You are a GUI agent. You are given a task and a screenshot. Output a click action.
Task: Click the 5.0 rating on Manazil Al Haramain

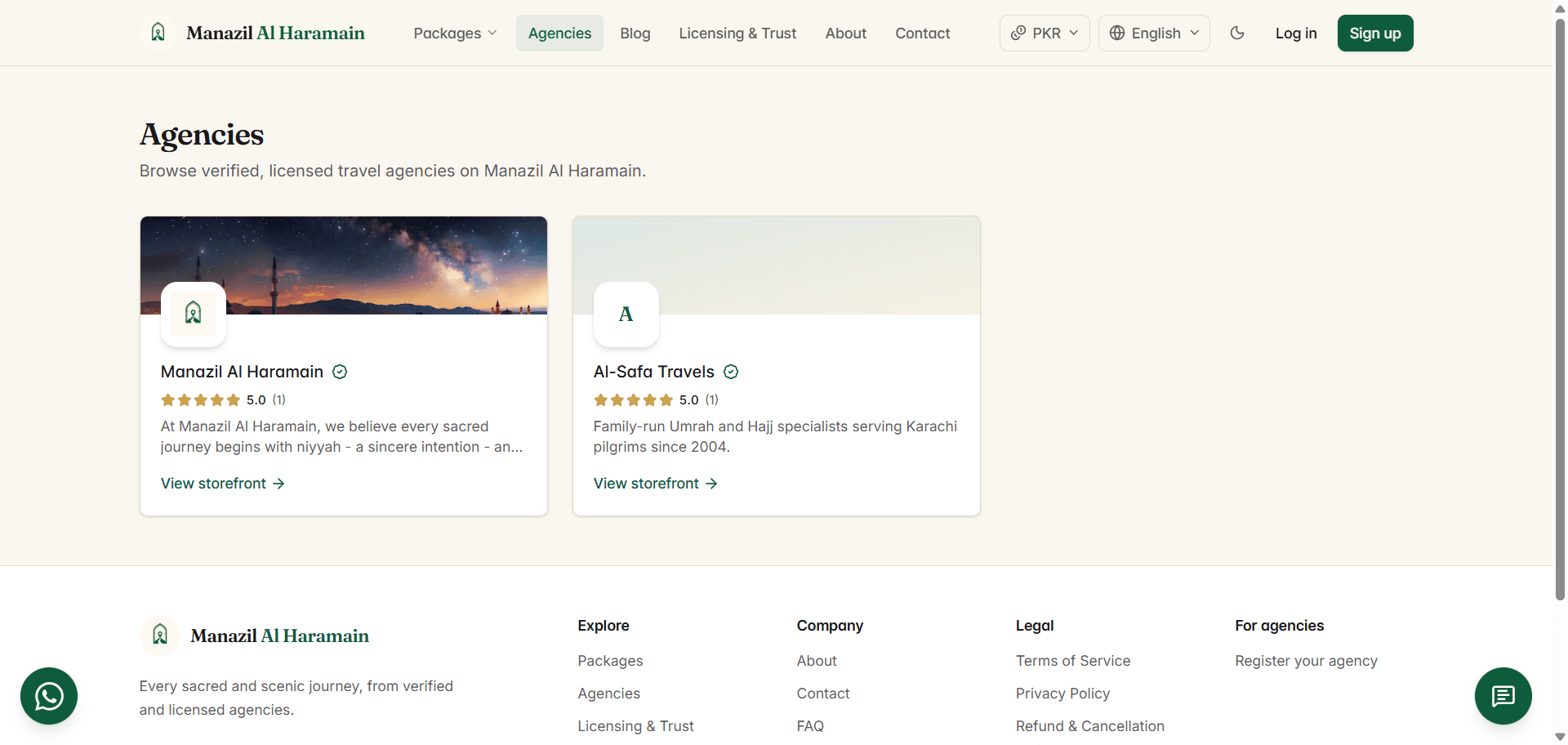pyautogui.click(x=256, y=399)
